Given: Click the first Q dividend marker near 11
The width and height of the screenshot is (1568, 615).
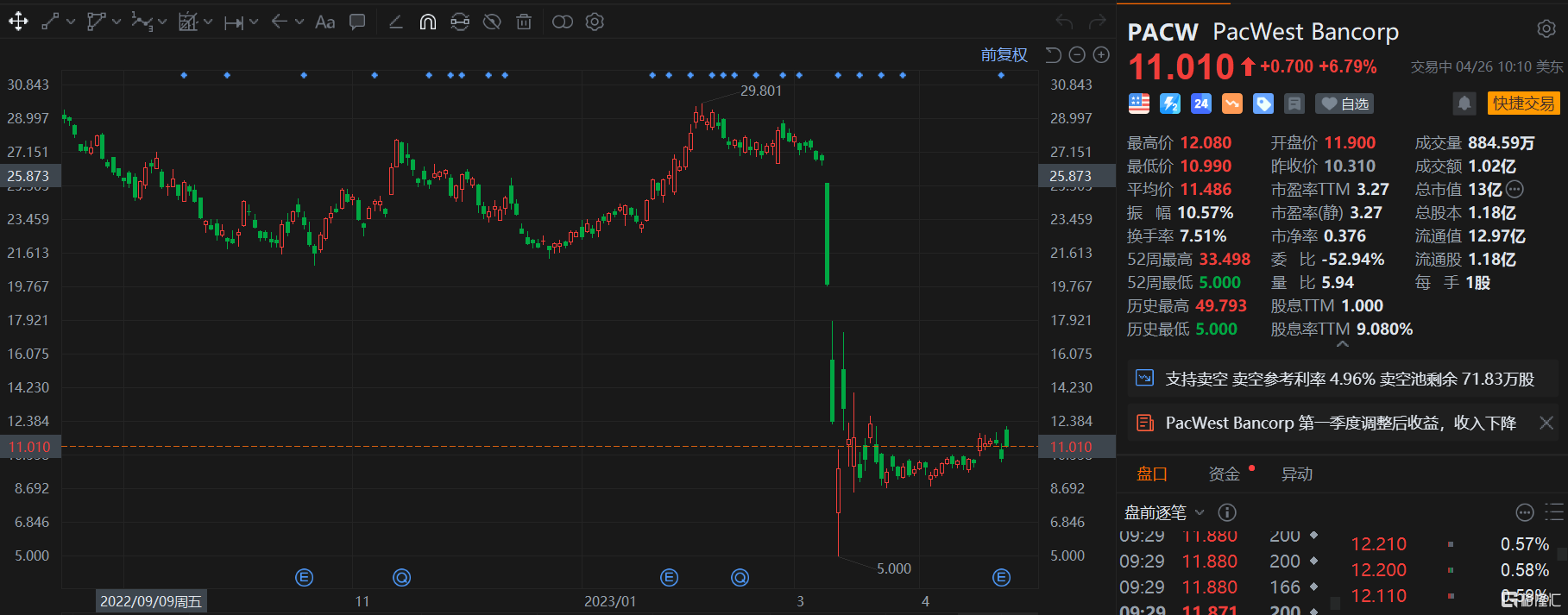Looking at the screenshot, I should [x=402, y=577].
